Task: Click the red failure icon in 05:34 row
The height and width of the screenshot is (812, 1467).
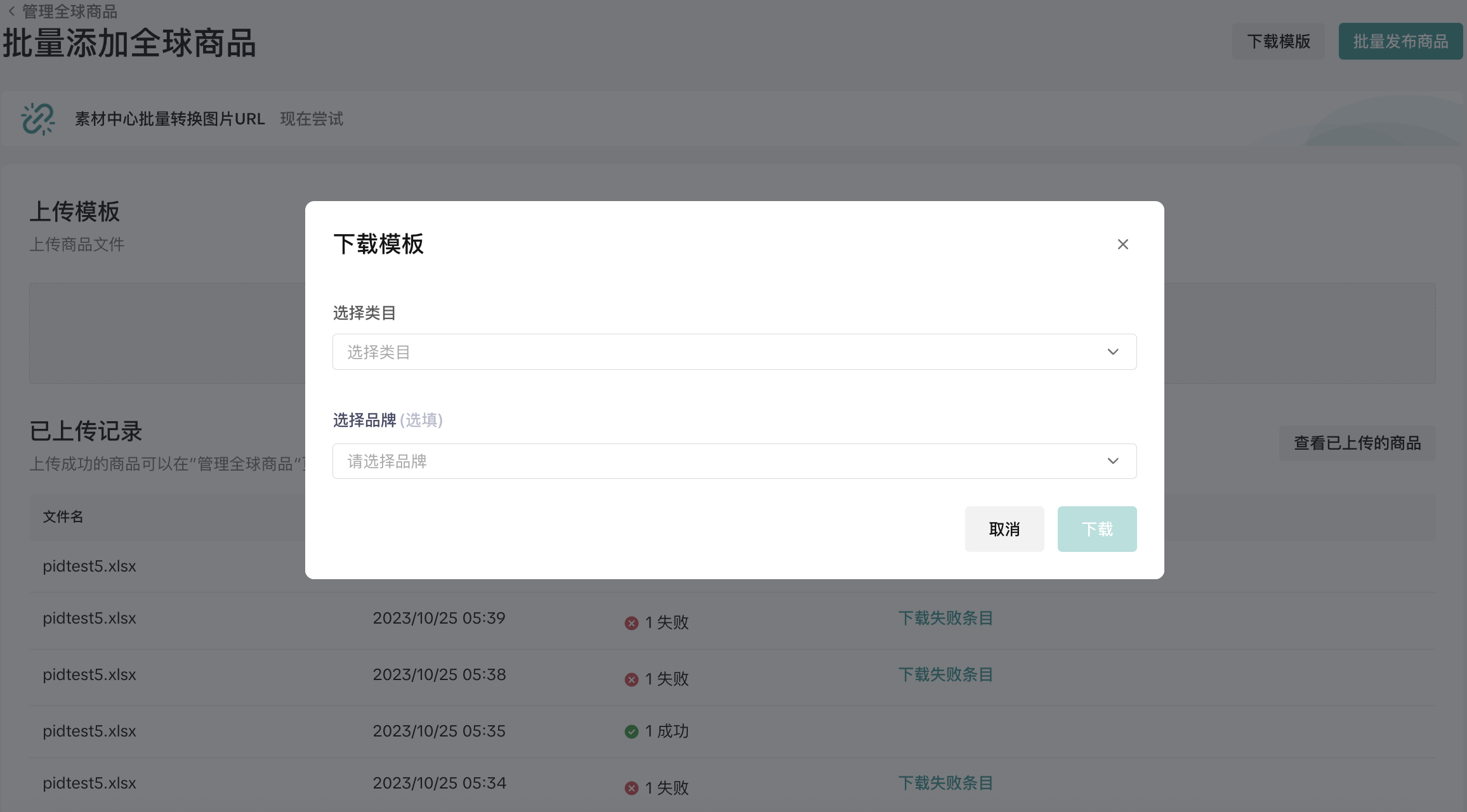Action: tap(631, 788)
